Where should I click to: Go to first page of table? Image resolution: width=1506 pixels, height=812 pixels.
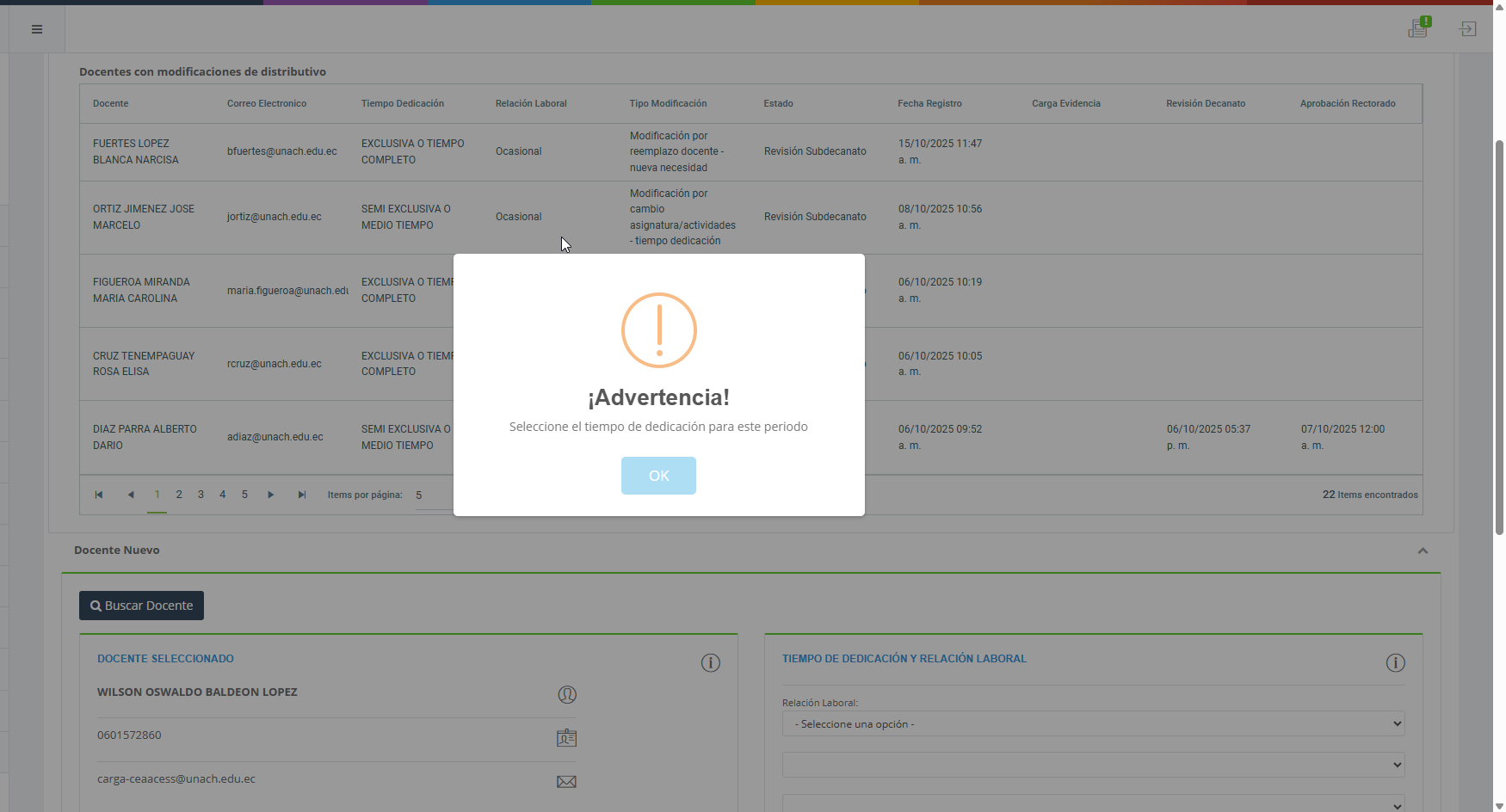coord(99,495)
